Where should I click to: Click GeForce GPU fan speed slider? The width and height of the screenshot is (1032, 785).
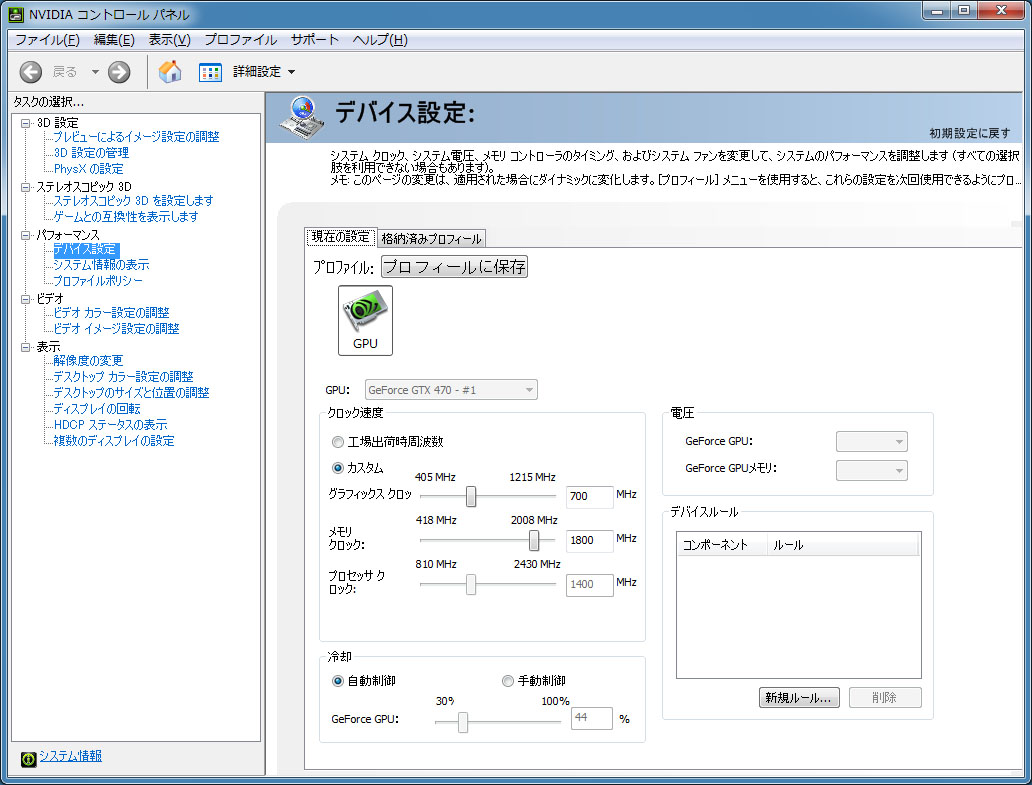[x=463, y=722]
